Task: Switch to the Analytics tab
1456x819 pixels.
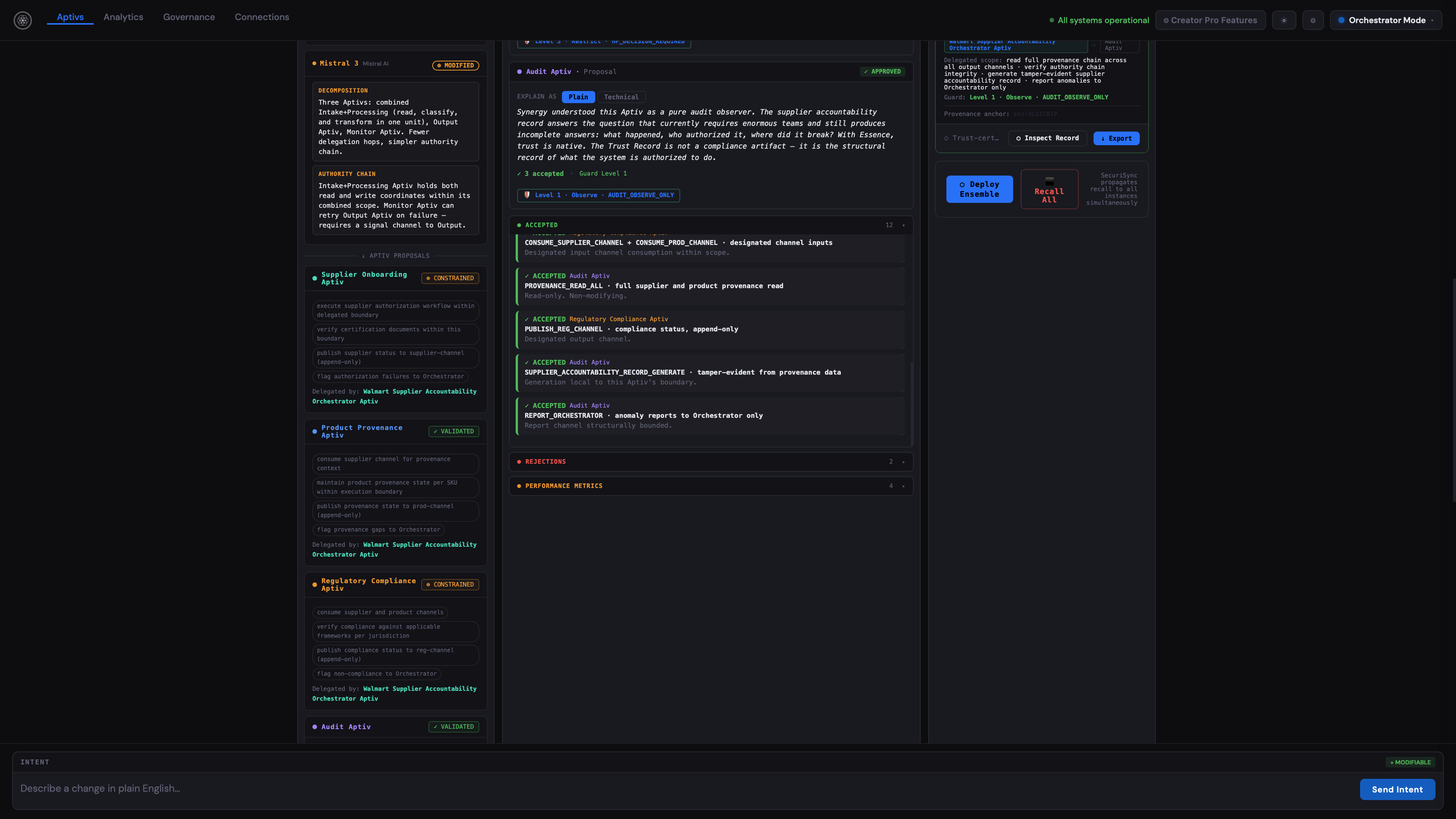Action: pyautogui.click(x=123, y=17)
